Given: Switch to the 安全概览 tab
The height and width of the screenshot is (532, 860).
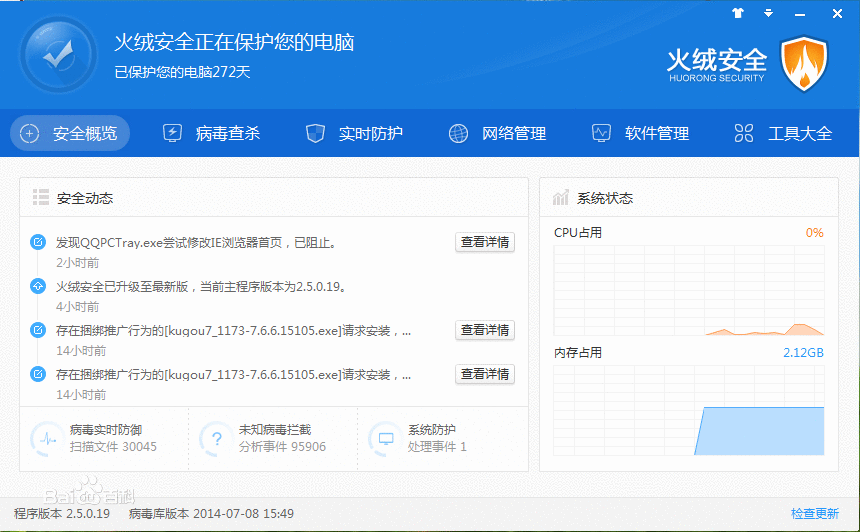Looking at the screenshot, I should tap(70, 133).
